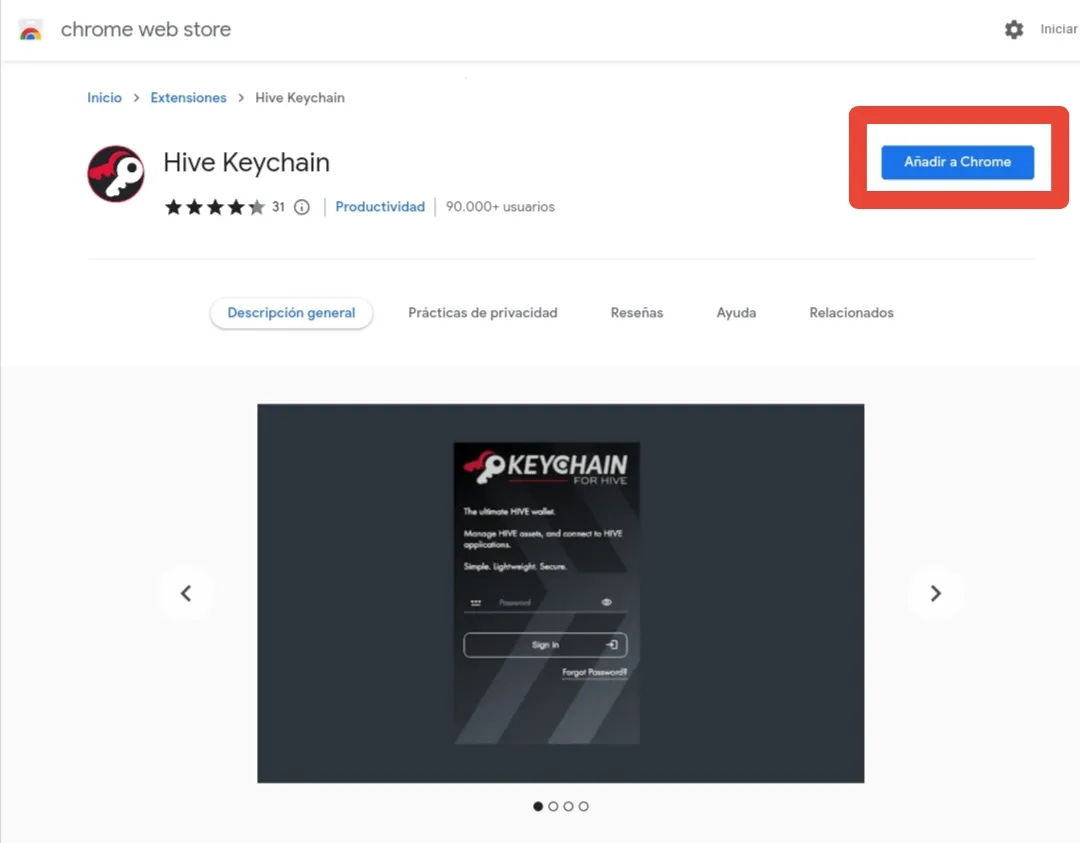Click the Keychain screenshot preview image
The image size is (1080, 843).
coord(561,593)
